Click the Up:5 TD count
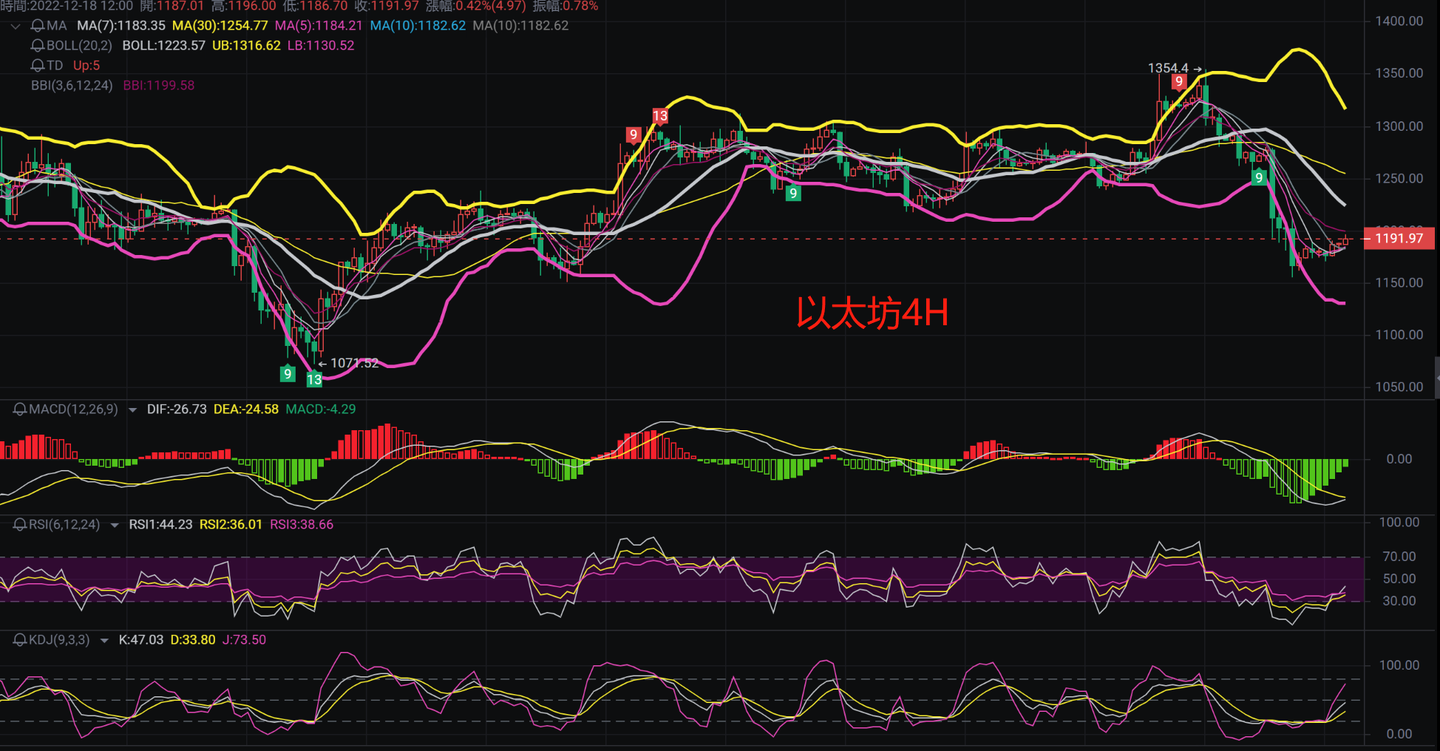This screenshot has height=751, width=1440. click(x=87, y=65)
